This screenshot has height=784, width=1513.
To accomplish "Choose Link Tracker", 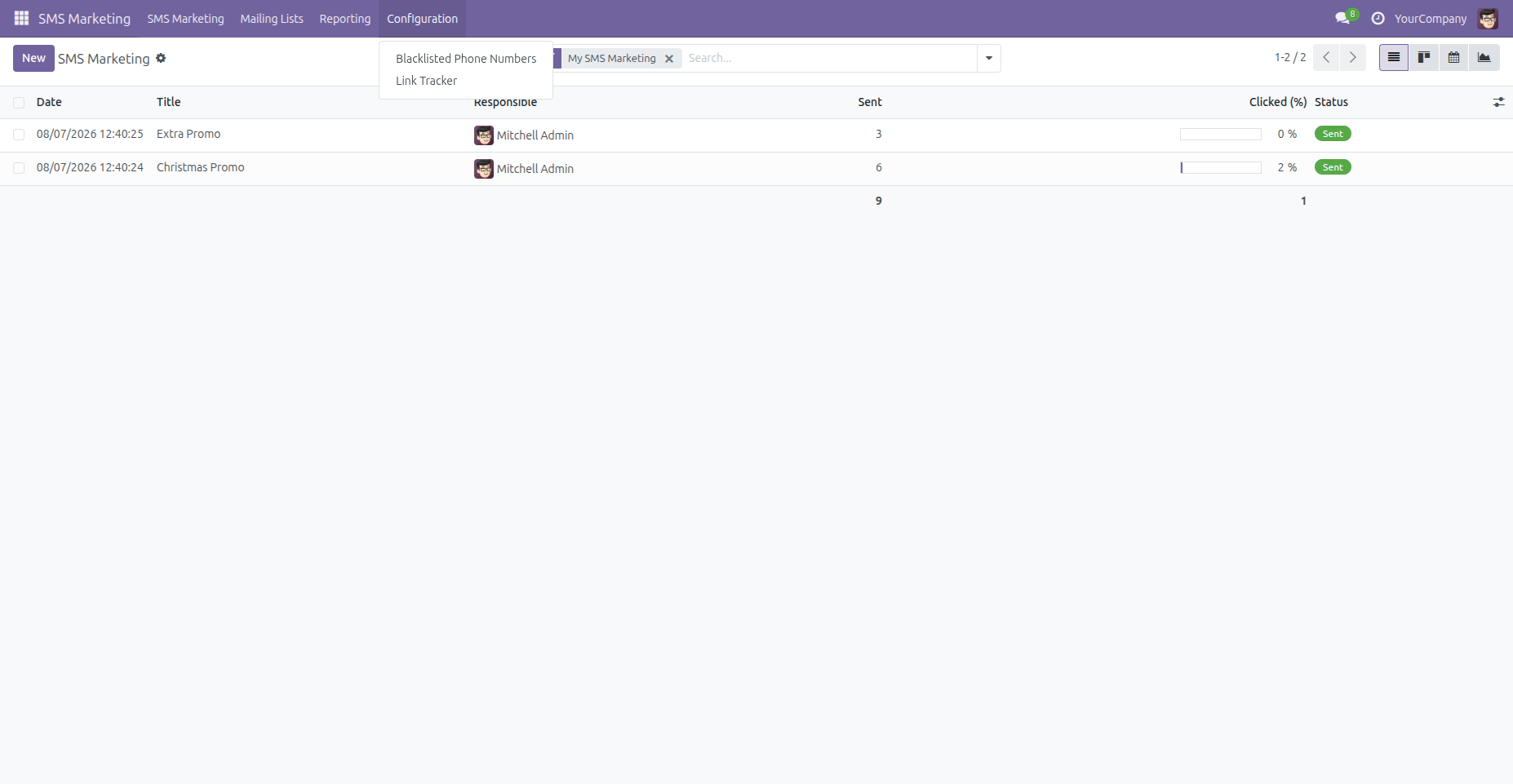I will (466, 81).
